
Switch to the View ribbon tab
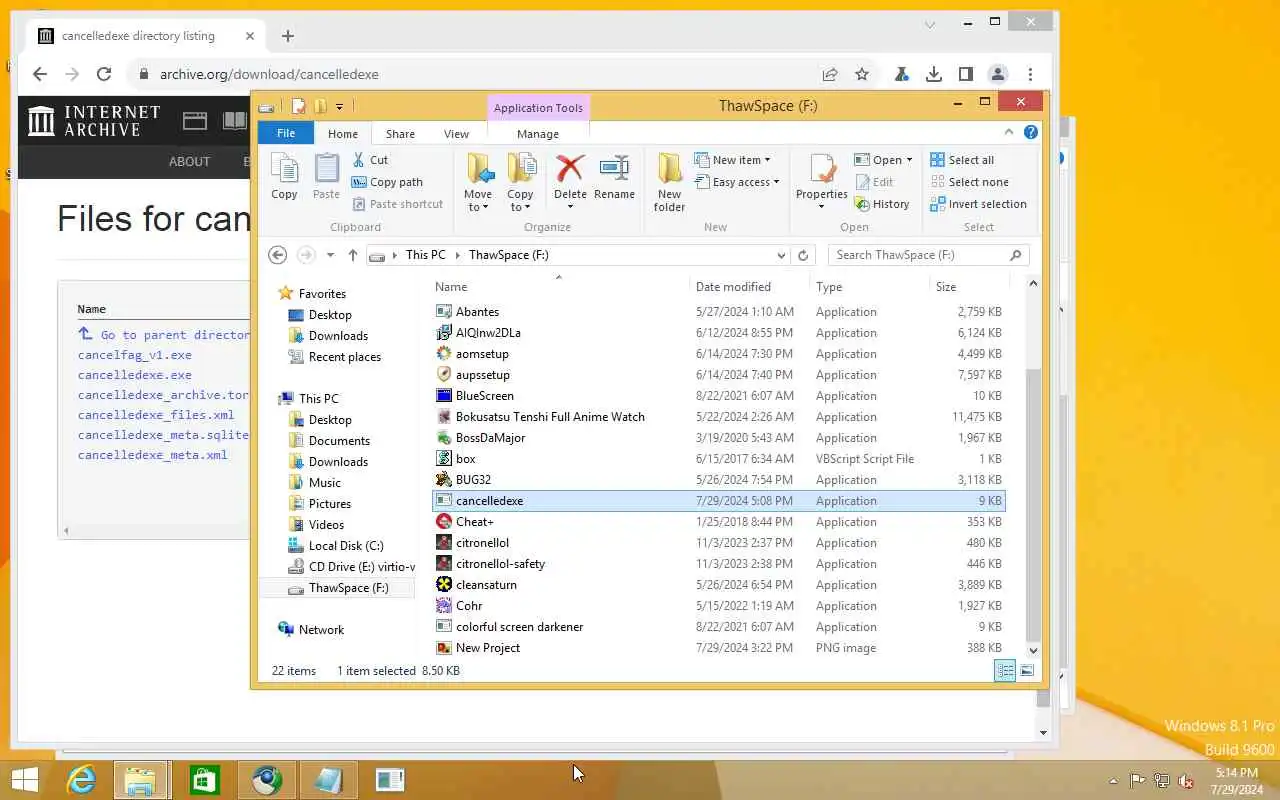tap(456, 134)
